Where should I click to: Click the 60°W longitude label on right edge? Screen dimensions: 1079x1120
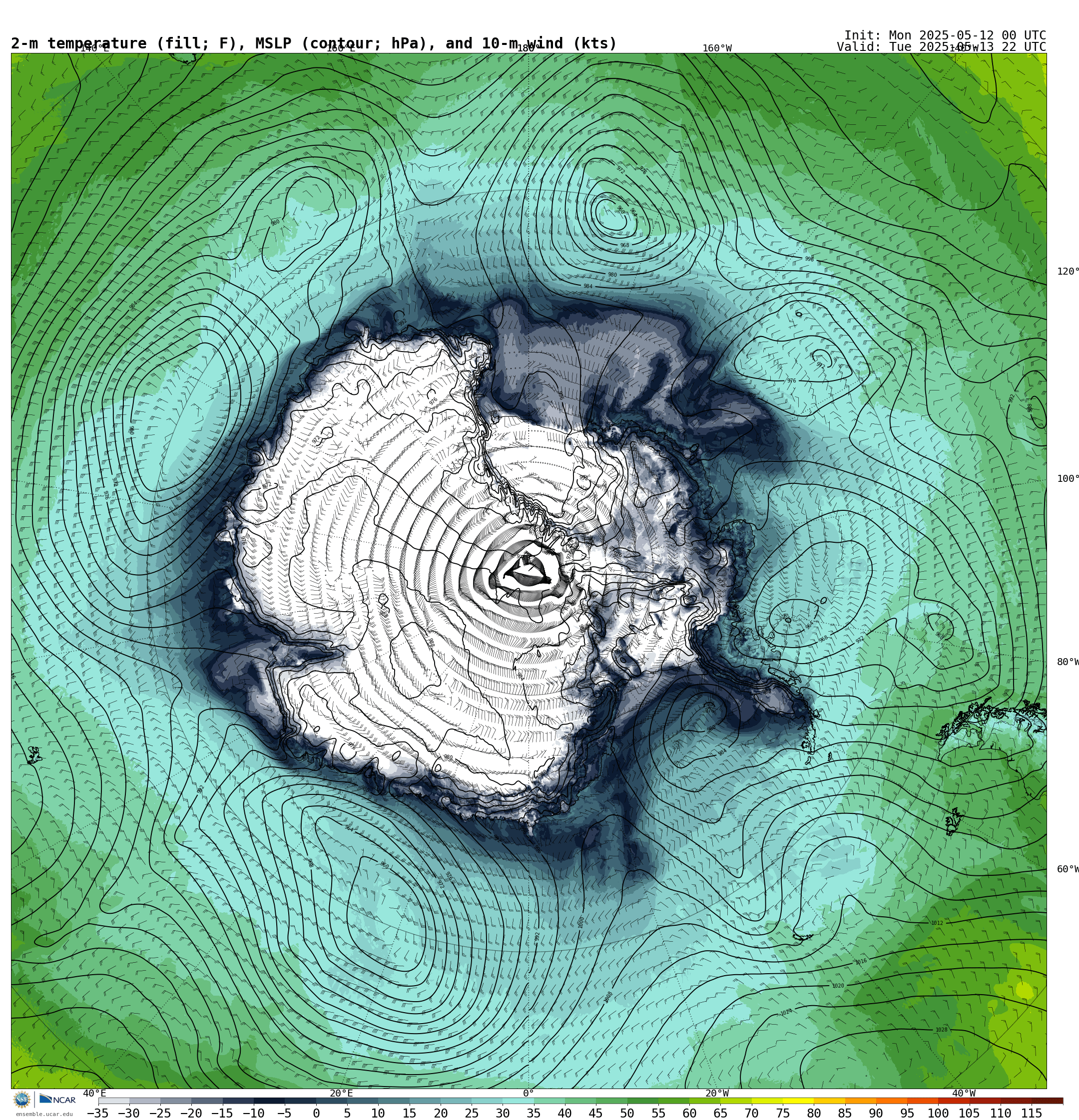tap(1067, 869)
